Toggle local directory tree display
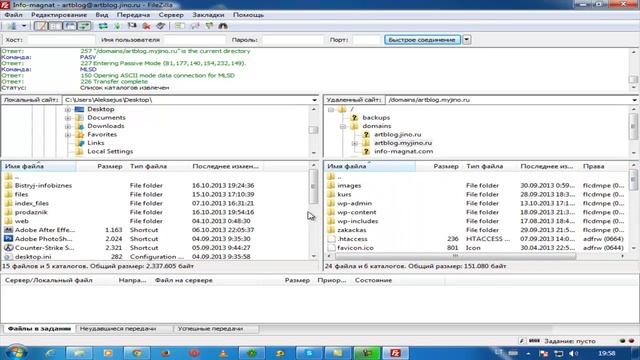Screen dimensions: 640x360 coord(55,26)
